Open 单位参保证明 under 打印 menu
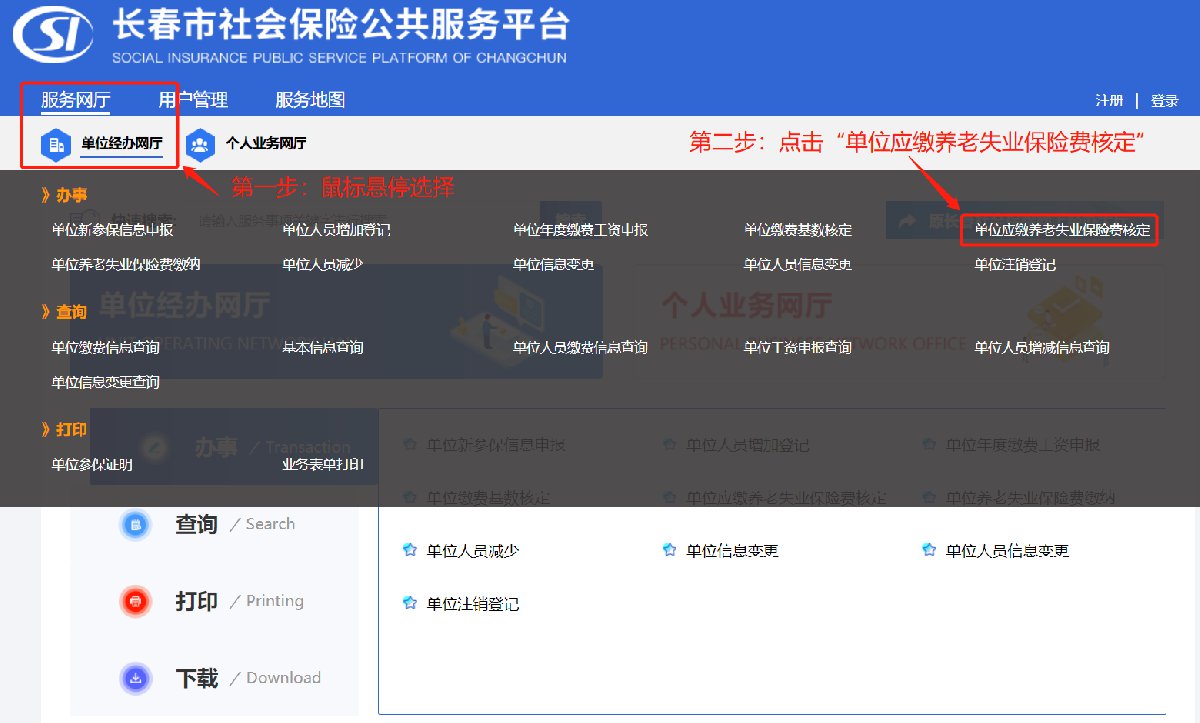The width and height of the screenshot is (1200, 723). (x=92, y=464)
